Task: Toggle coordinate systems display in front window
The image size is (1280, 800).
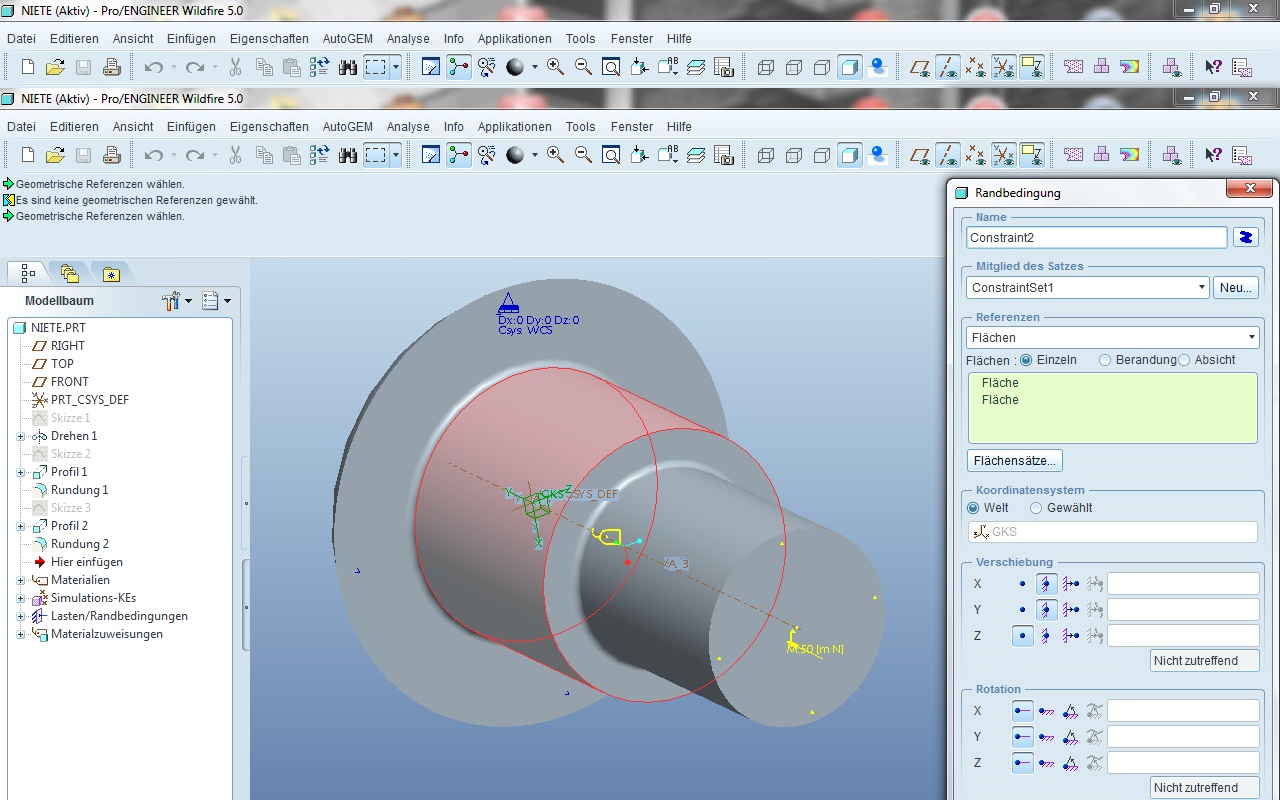Action: pos(1004,155)
